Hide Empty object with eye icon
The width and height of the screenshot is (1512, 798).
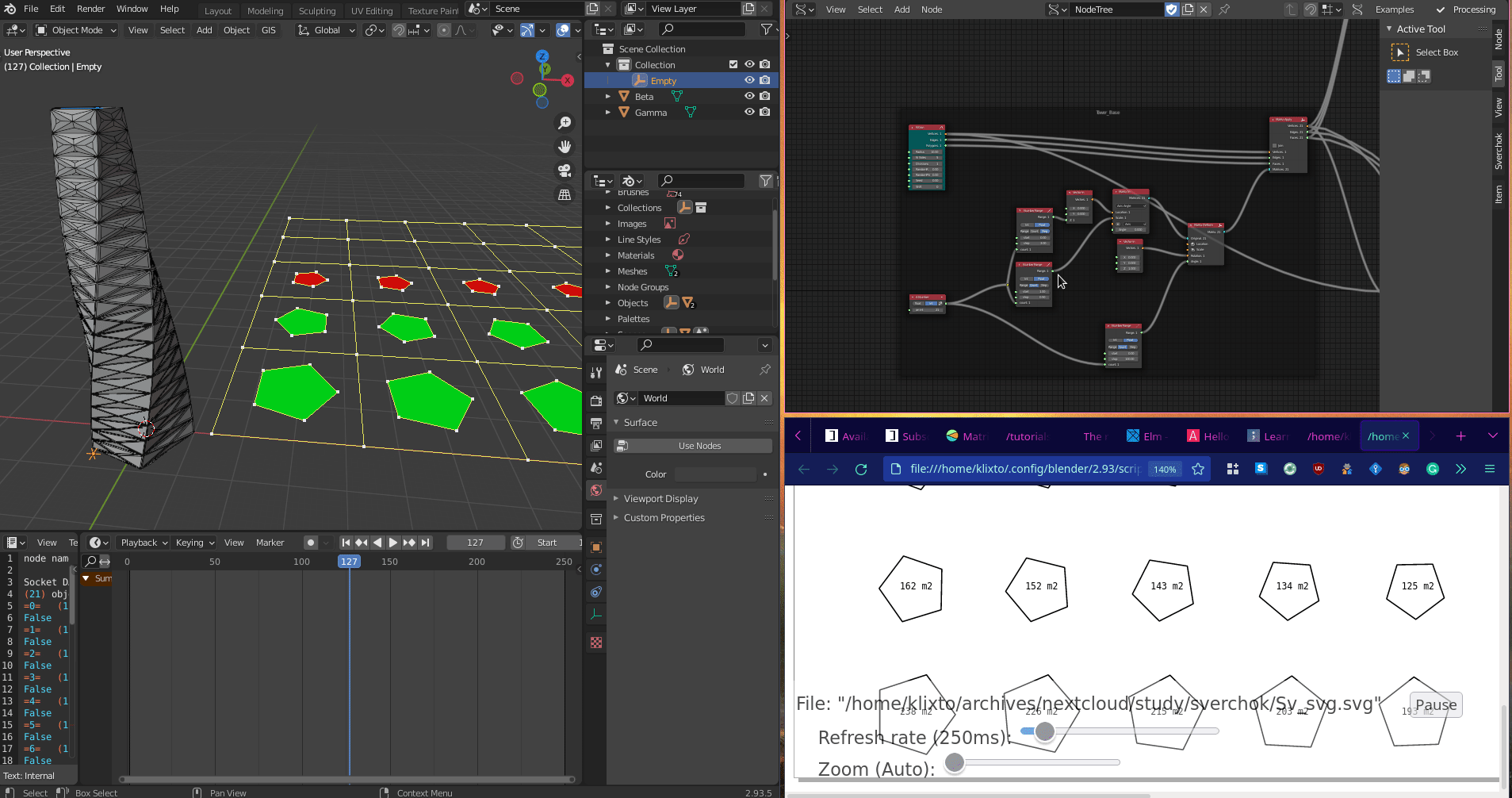click(749, 80)
